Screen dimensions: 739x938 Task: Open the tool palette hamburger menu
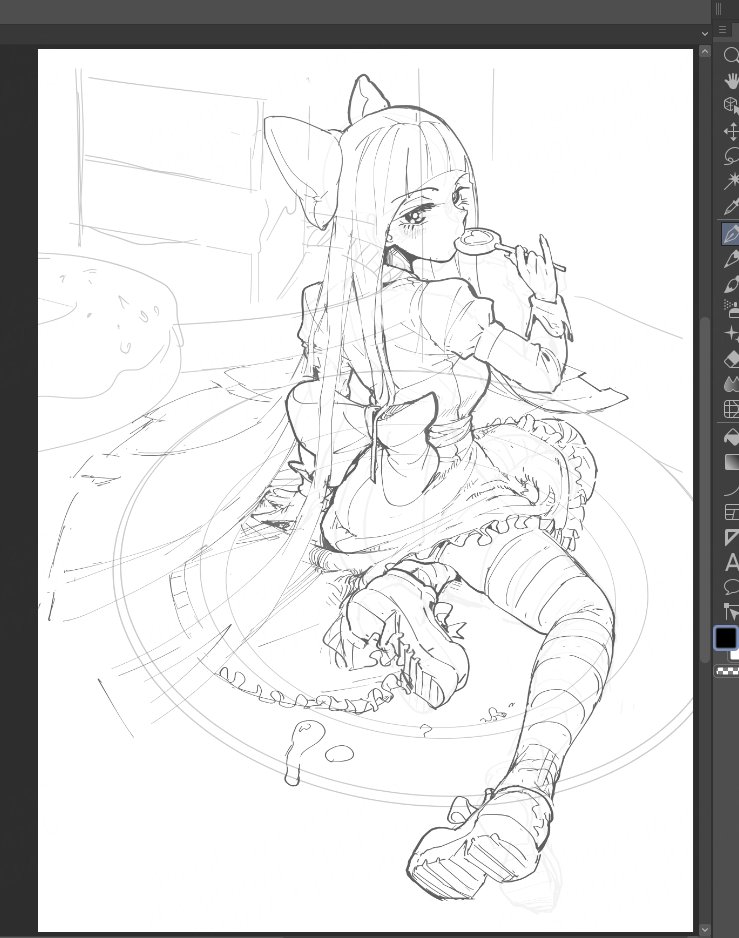click(x=722, y=30)
